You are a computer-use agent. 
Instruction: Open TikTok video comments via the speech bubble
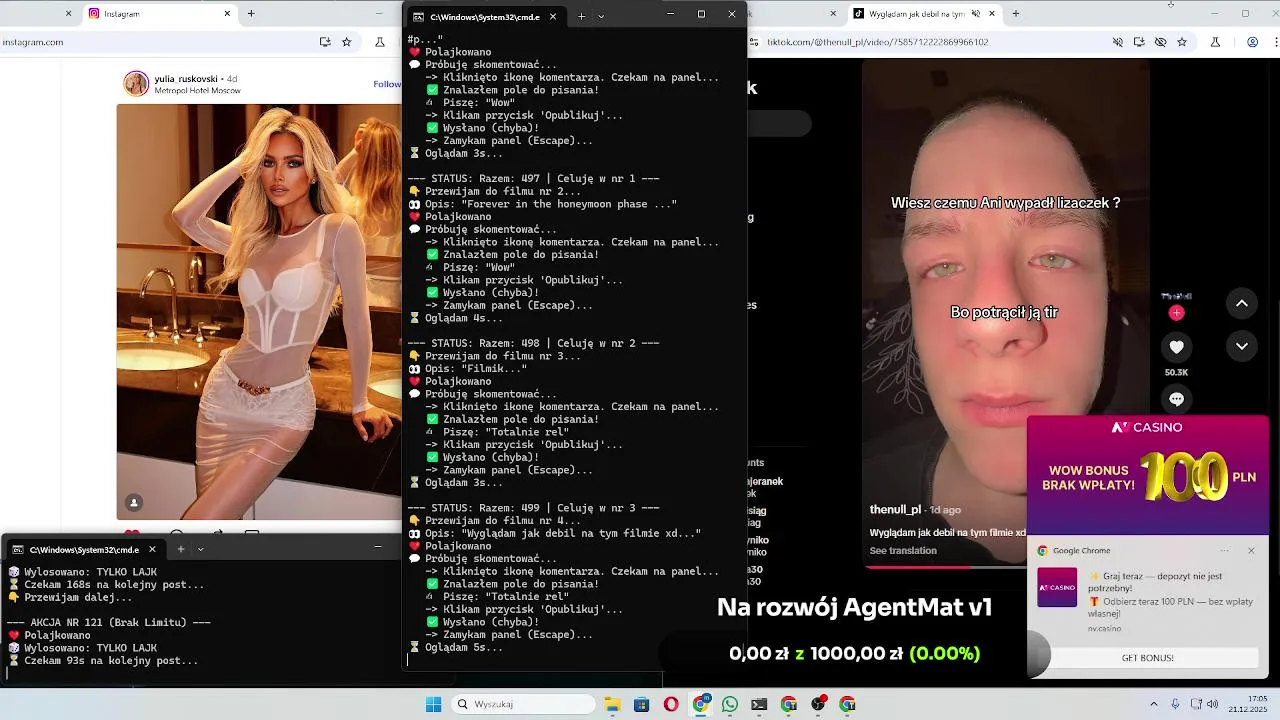[x=1176, y=399]
